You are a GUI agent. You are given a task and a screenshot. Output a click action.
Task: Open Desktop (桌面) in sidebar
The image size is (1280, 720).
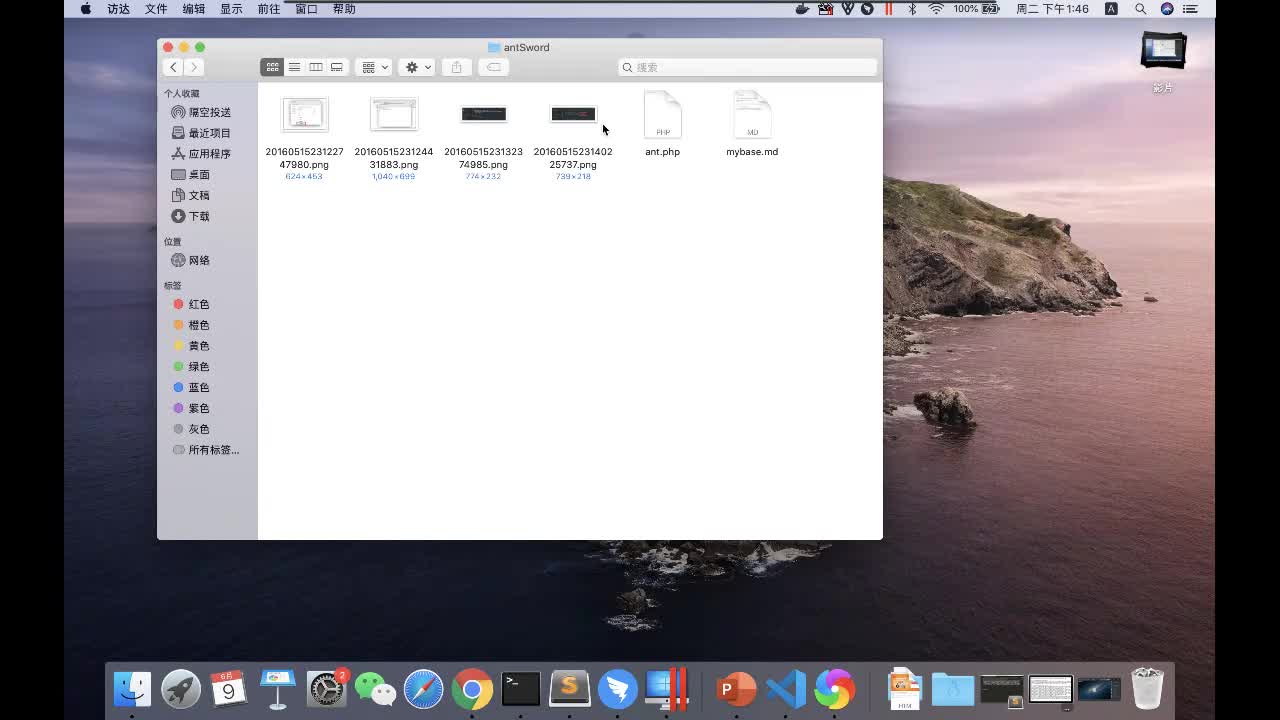(191, 175)
